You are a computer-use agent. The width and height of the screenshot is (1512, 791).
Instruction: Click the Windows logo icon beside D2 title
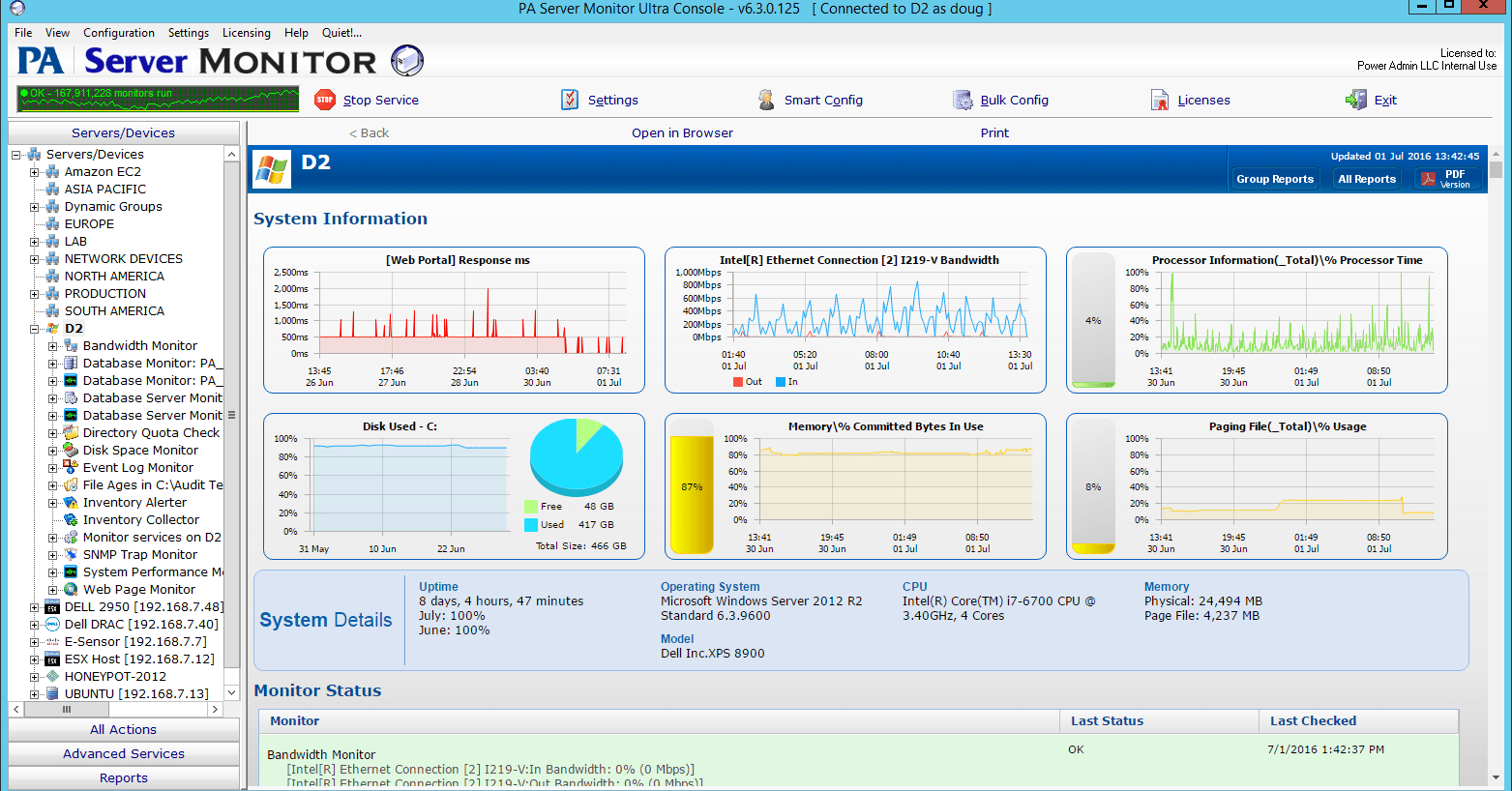pos(272,169)
